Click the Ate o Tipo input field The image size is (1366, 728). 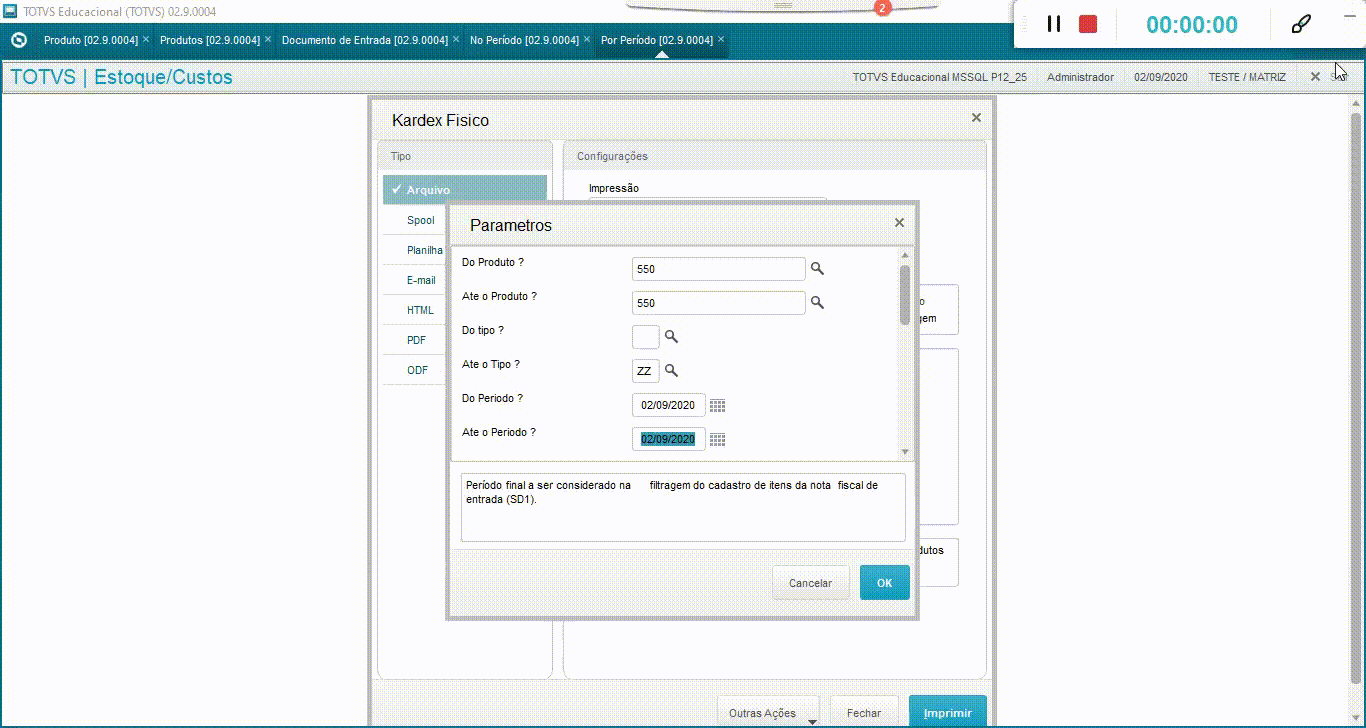click(646, 371)
